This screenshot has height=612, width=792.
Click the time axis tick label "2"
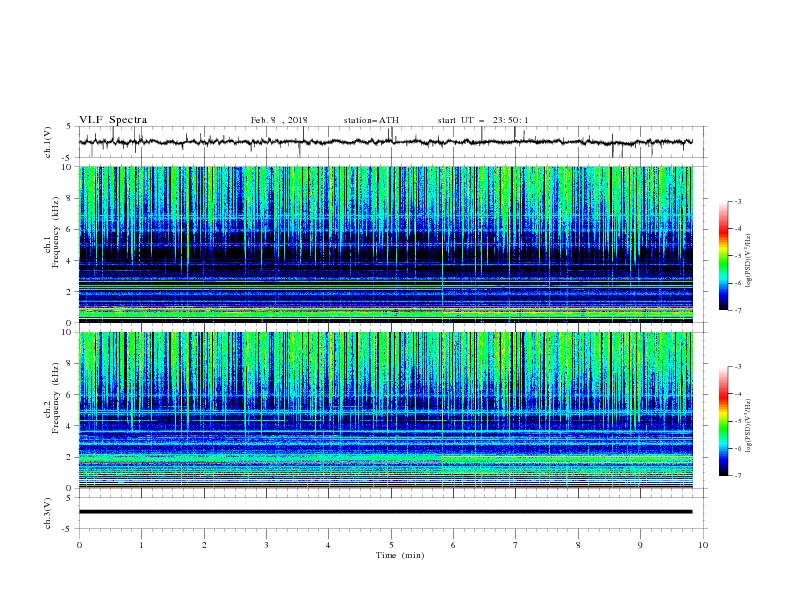point(204,545)
